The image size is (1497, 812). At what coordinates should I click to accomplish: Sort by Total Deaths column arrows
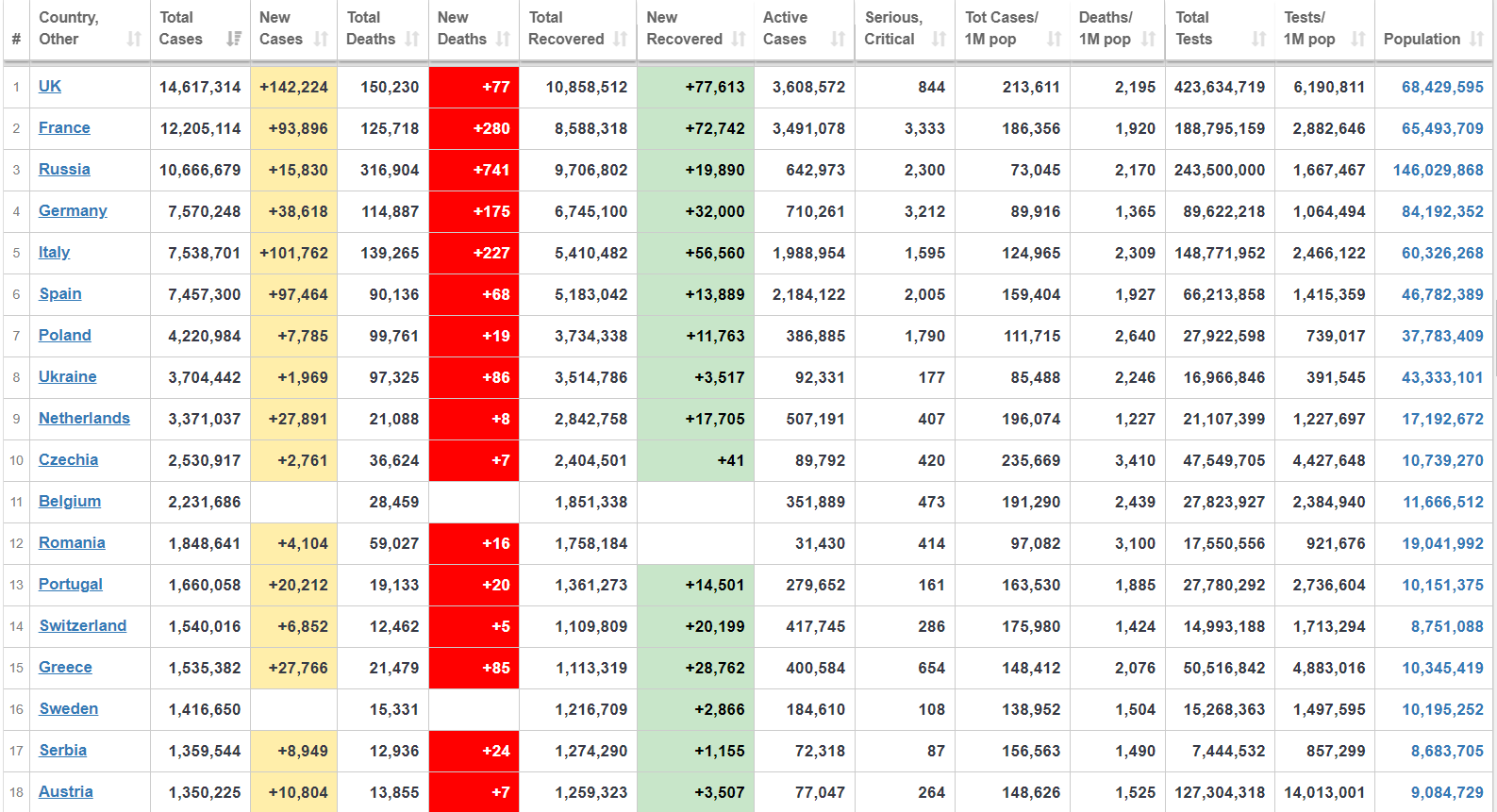(x=412, y=39)
